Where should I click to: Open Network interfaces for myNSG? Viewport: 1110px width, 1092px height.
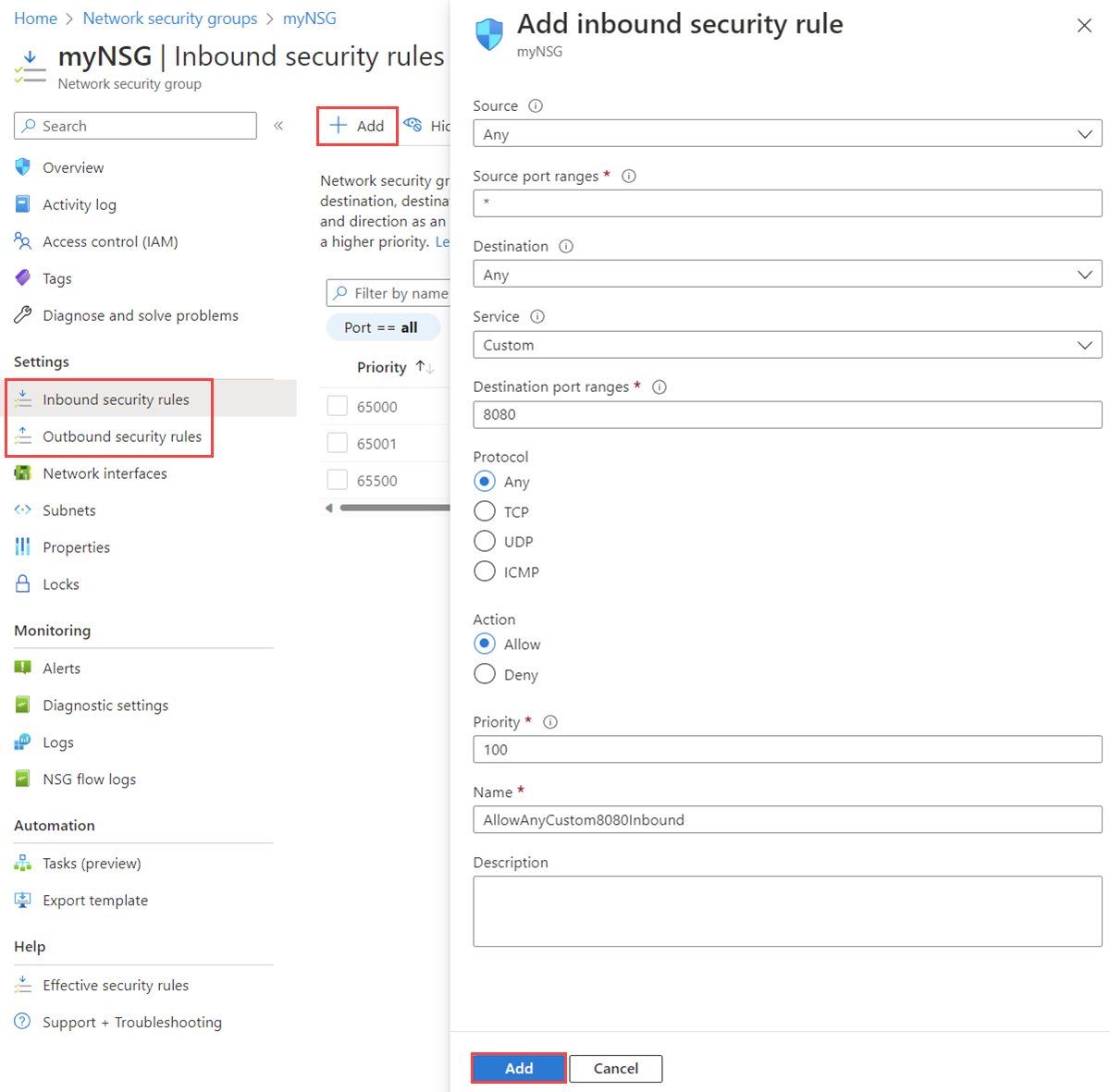[x=23, y=473]
